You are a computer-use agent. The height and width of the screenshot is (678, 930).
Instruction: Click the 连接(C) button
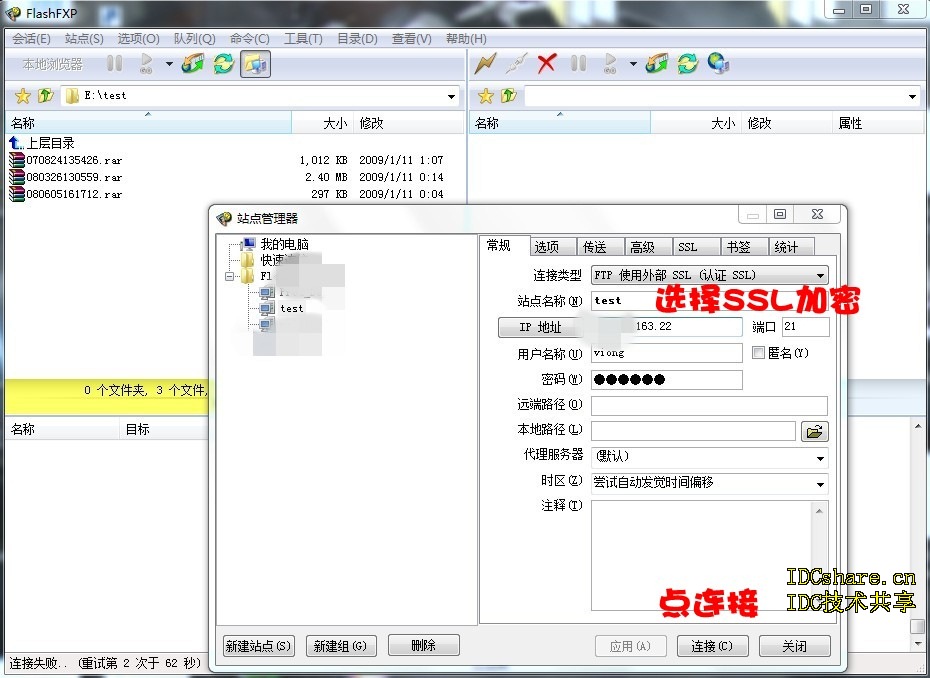(712, 646)
